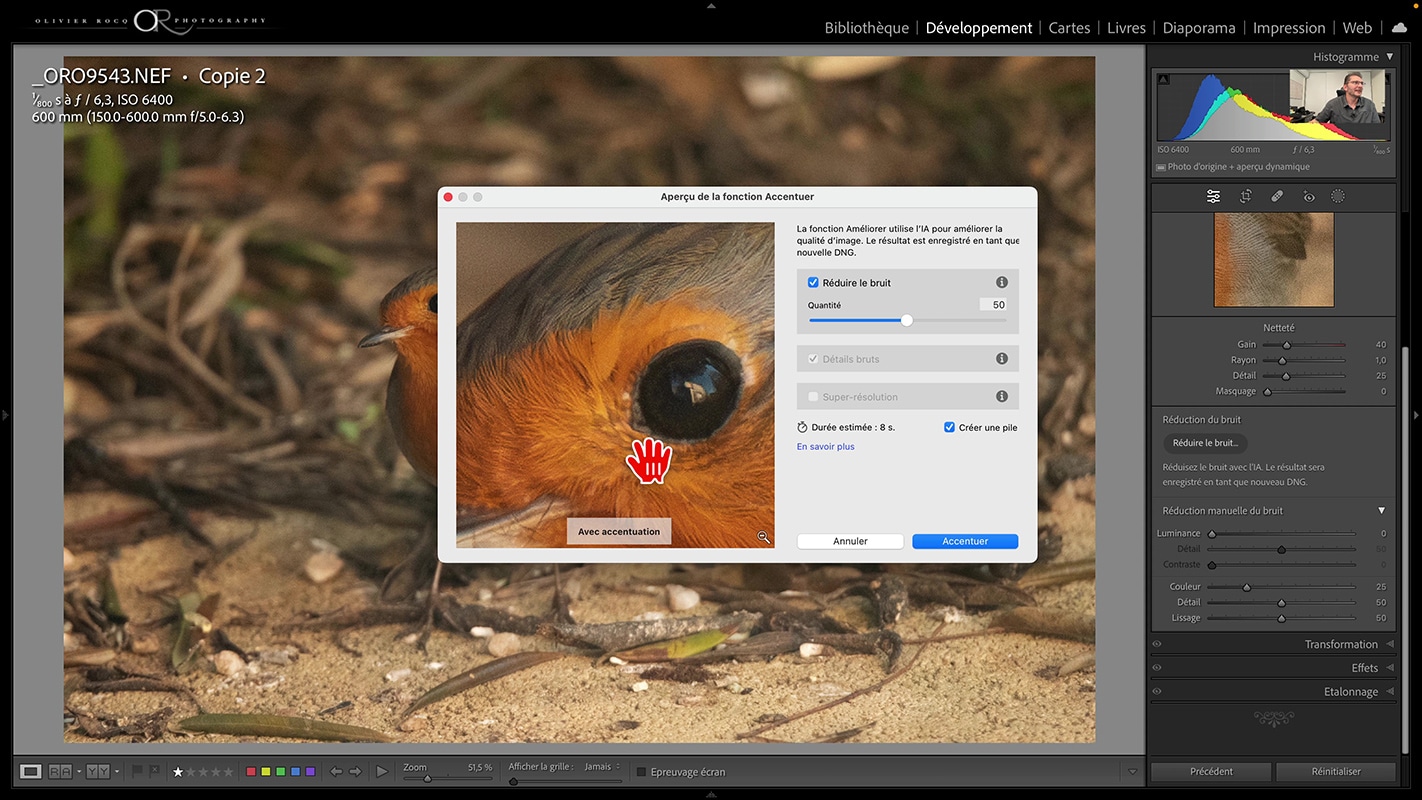
Task: Click the Accentuer button
Action: point(965,541)
